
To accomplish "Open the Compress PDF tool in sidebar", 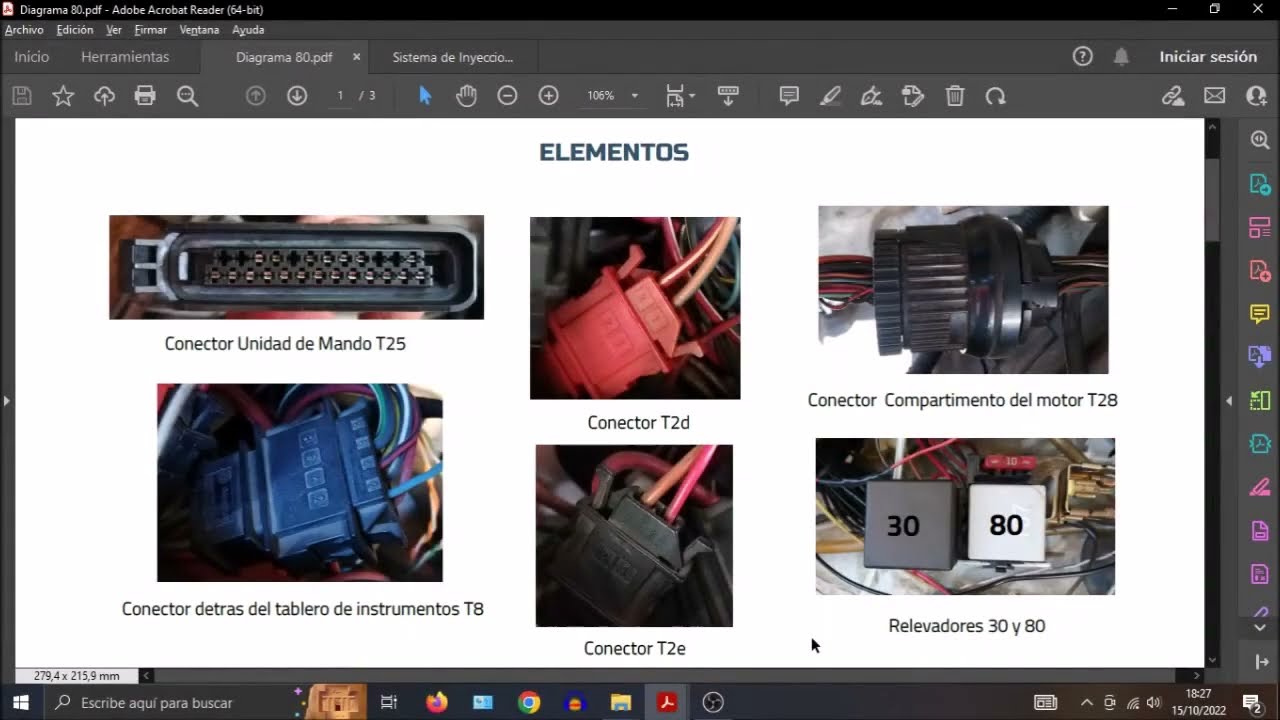I will (1260, 443).
